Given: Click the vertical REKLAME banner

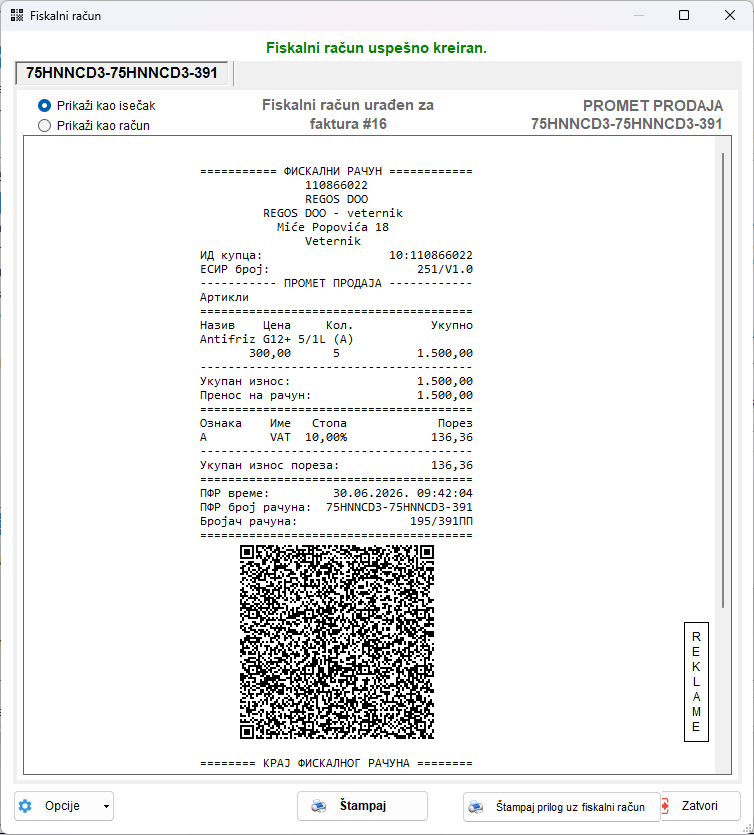Looking at the screenshot, I should pos(696,682).
